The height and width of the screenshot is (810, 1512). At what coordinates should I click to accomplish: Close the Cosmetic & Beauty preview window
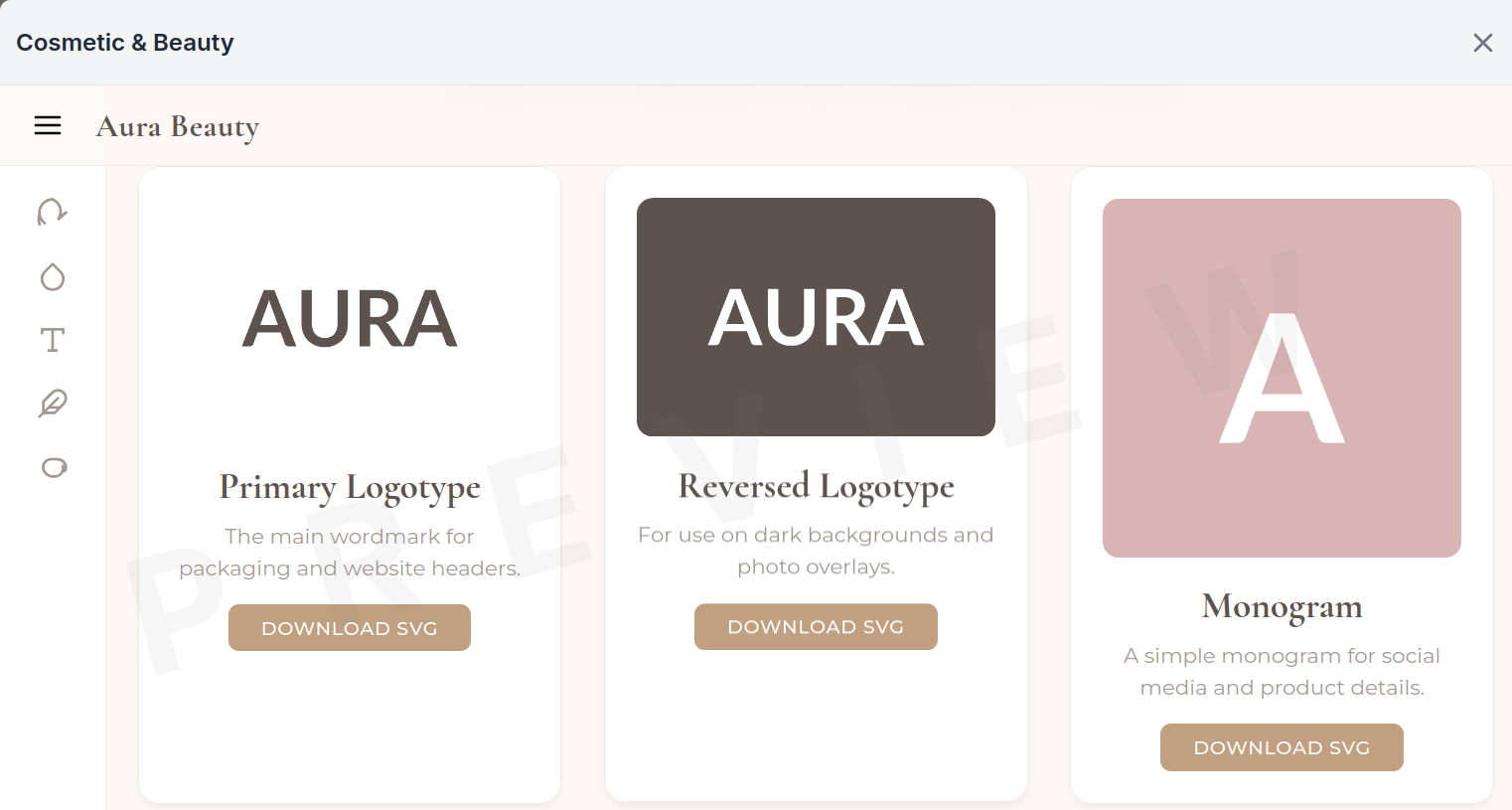pyautogui.click(x=1482, y=43)
